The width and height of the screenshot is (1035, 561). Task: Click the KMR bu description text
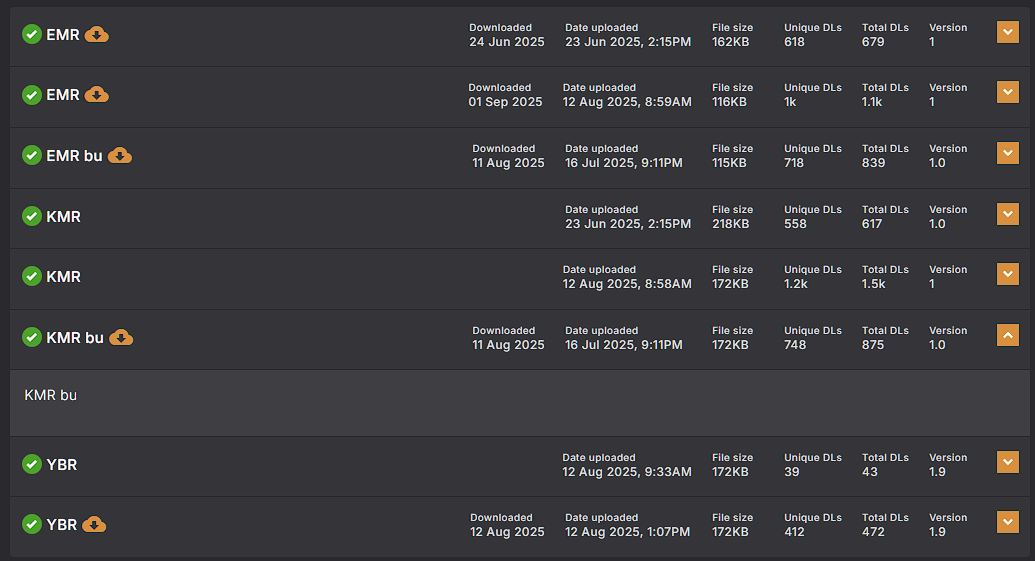(51, 395)
